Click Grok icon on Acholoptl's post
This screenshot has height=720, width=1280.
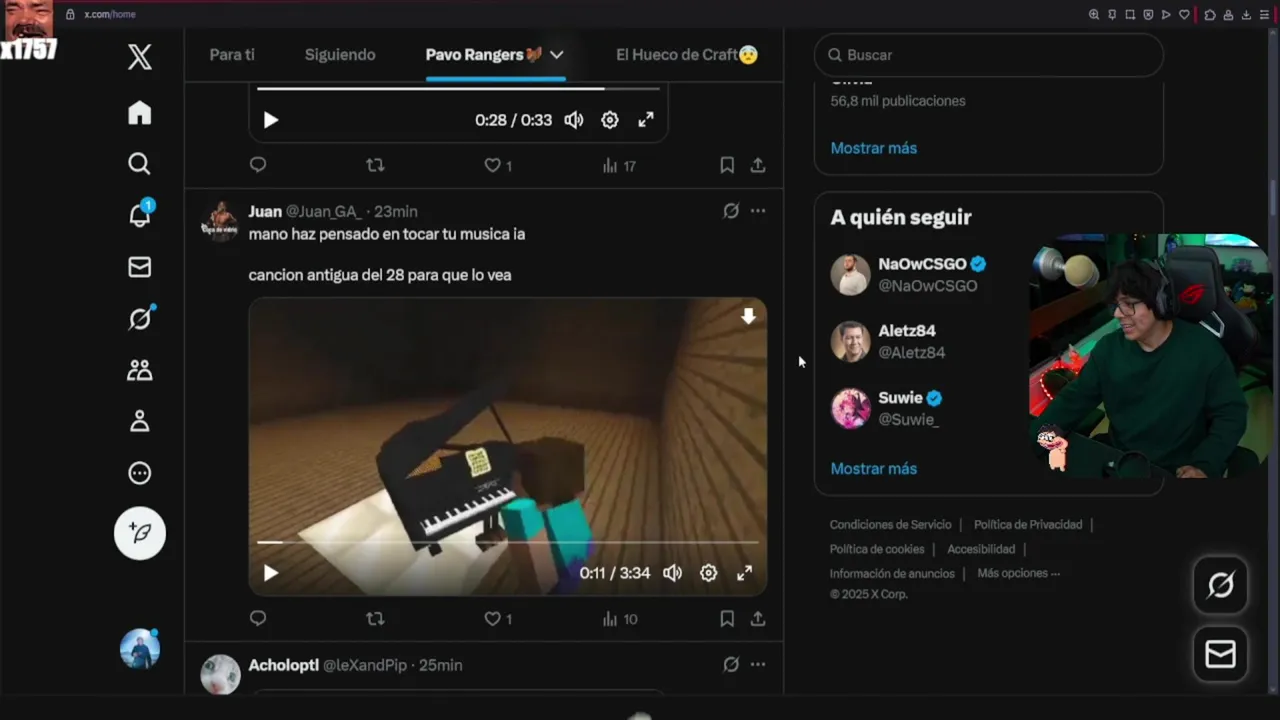click(x=731, y=665)
